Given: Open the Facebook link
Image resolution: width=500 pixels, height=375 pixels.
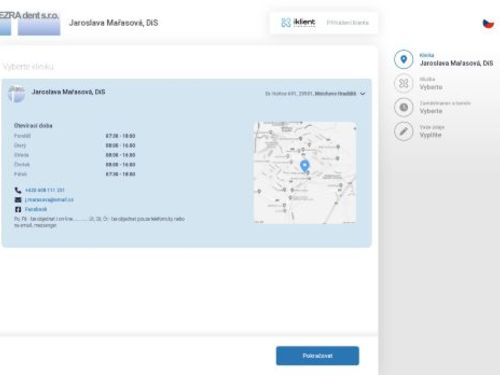Looking at the screenshot, I should click(x=36, y=209).
